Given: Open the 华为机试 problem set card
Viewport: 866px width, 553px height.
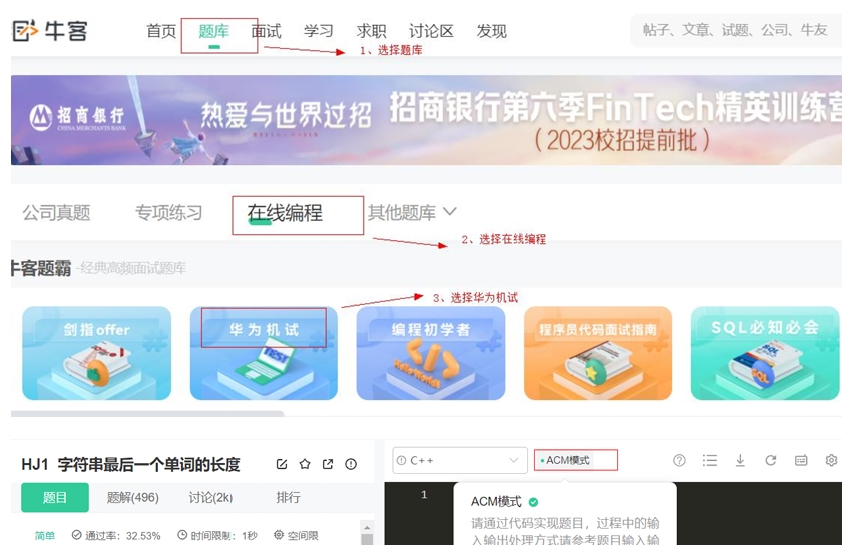Looking at the screenshot, I should 264,353.
